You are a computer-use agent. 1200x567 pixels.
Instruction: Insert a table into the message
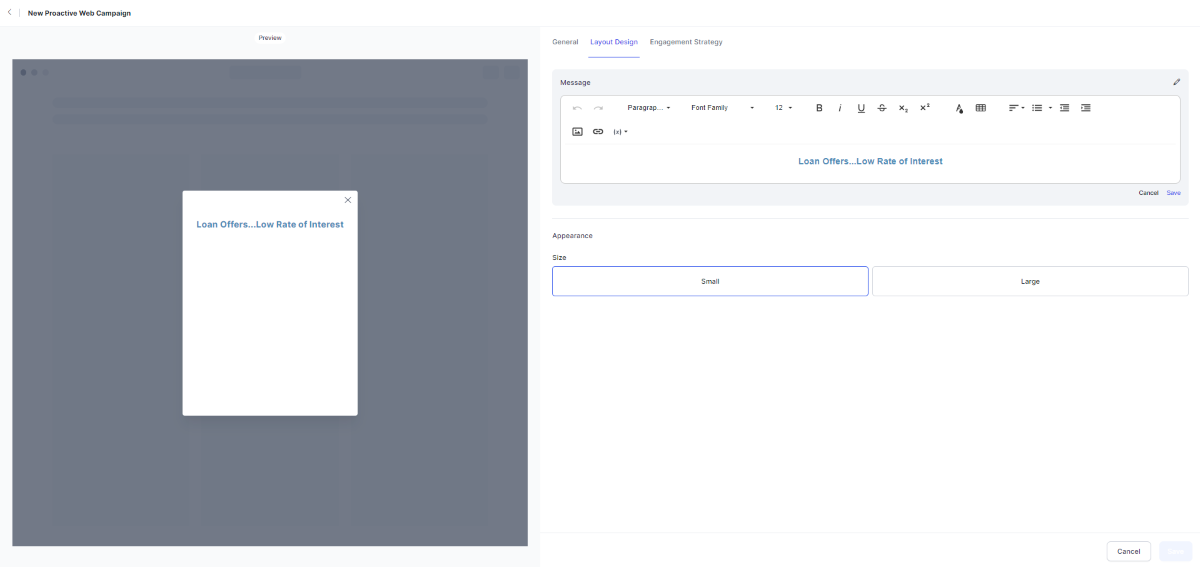(x=980, y=108)
